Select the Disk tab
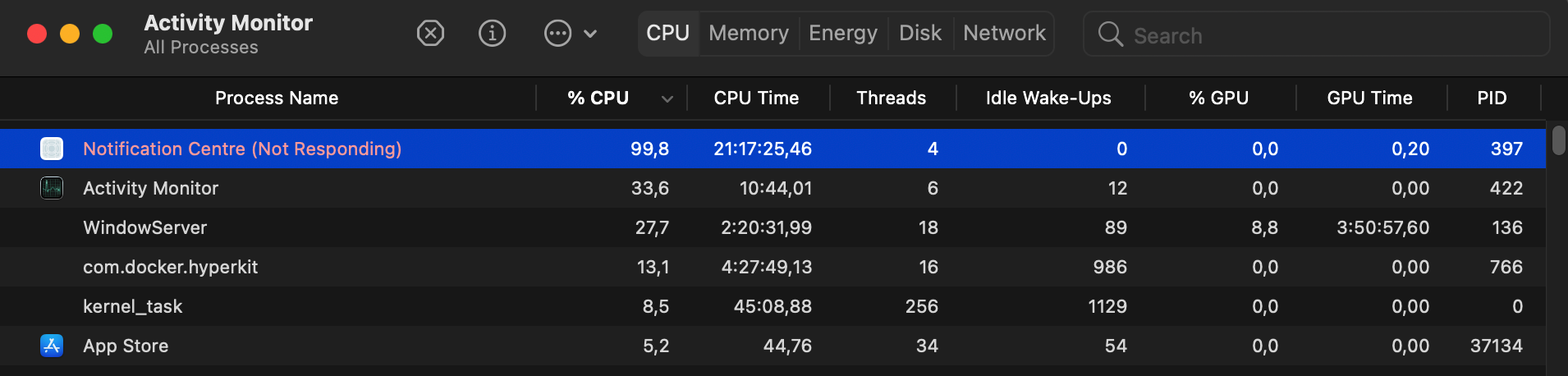This screenshot has height=376, width=1568. [919, 34]
